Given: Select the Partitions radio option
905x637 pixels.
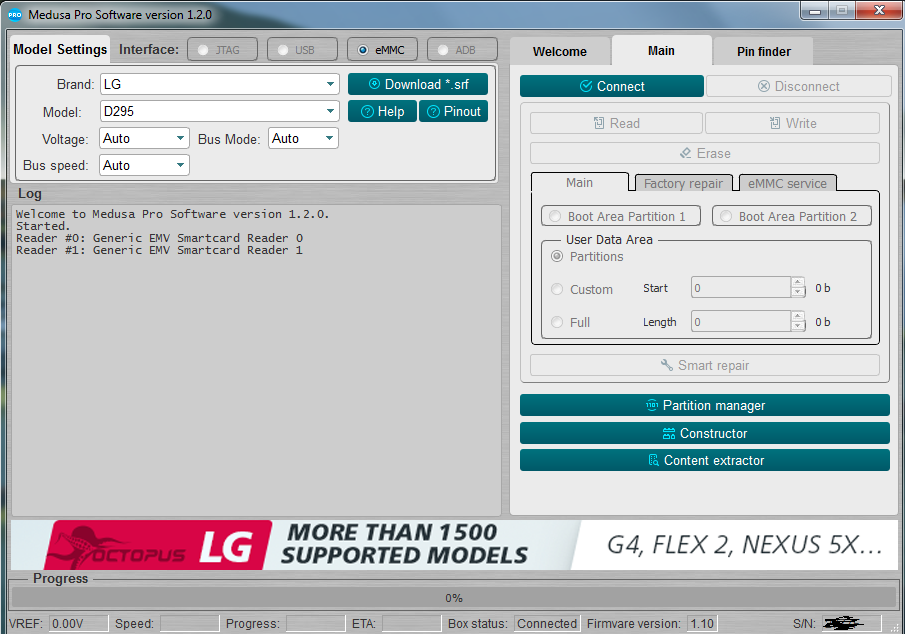Looking at the screenshot, I should [588, 256].
